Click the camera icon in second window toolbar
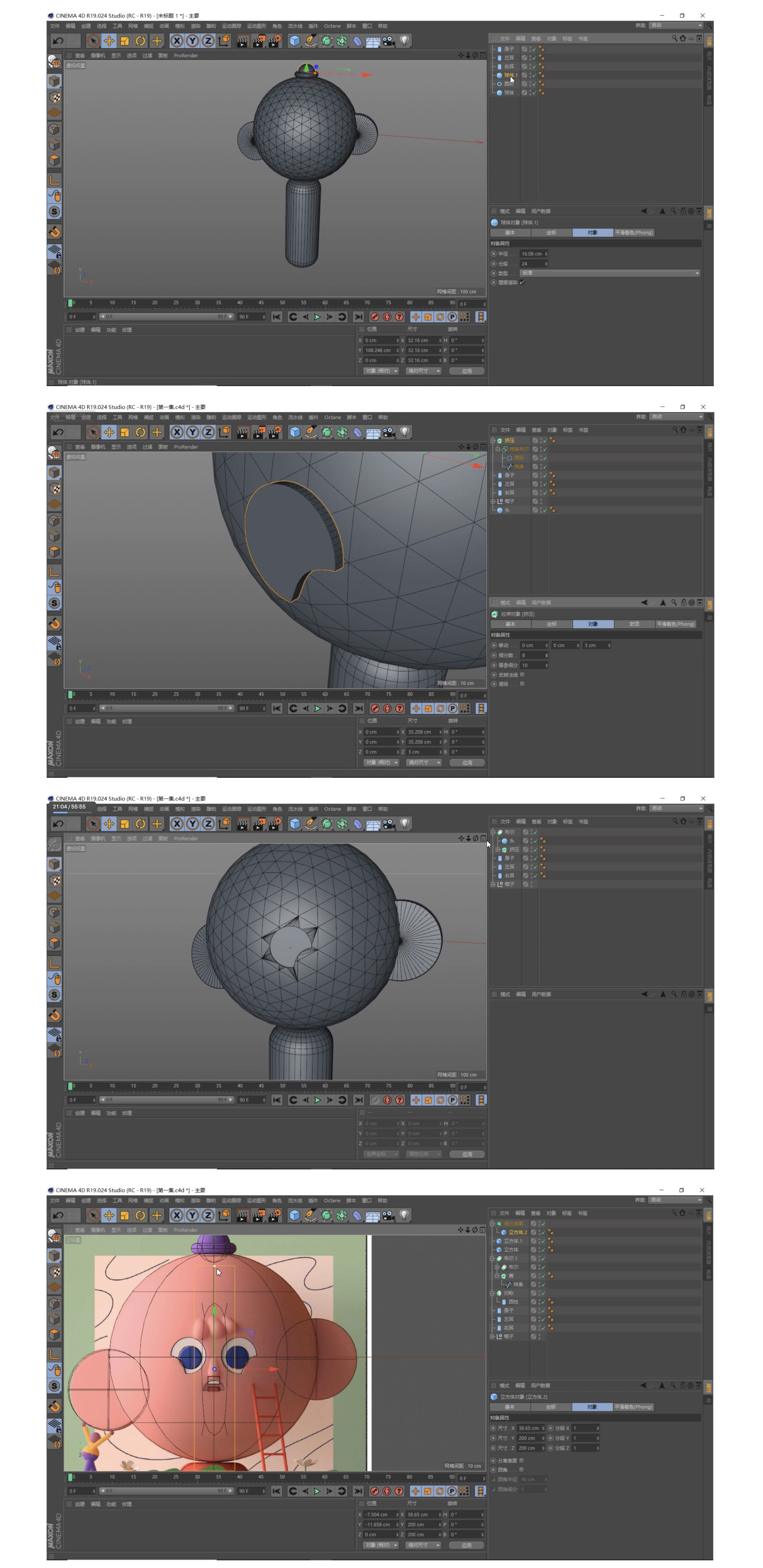This screenshot has width=763, height=1568. (388, 432)
